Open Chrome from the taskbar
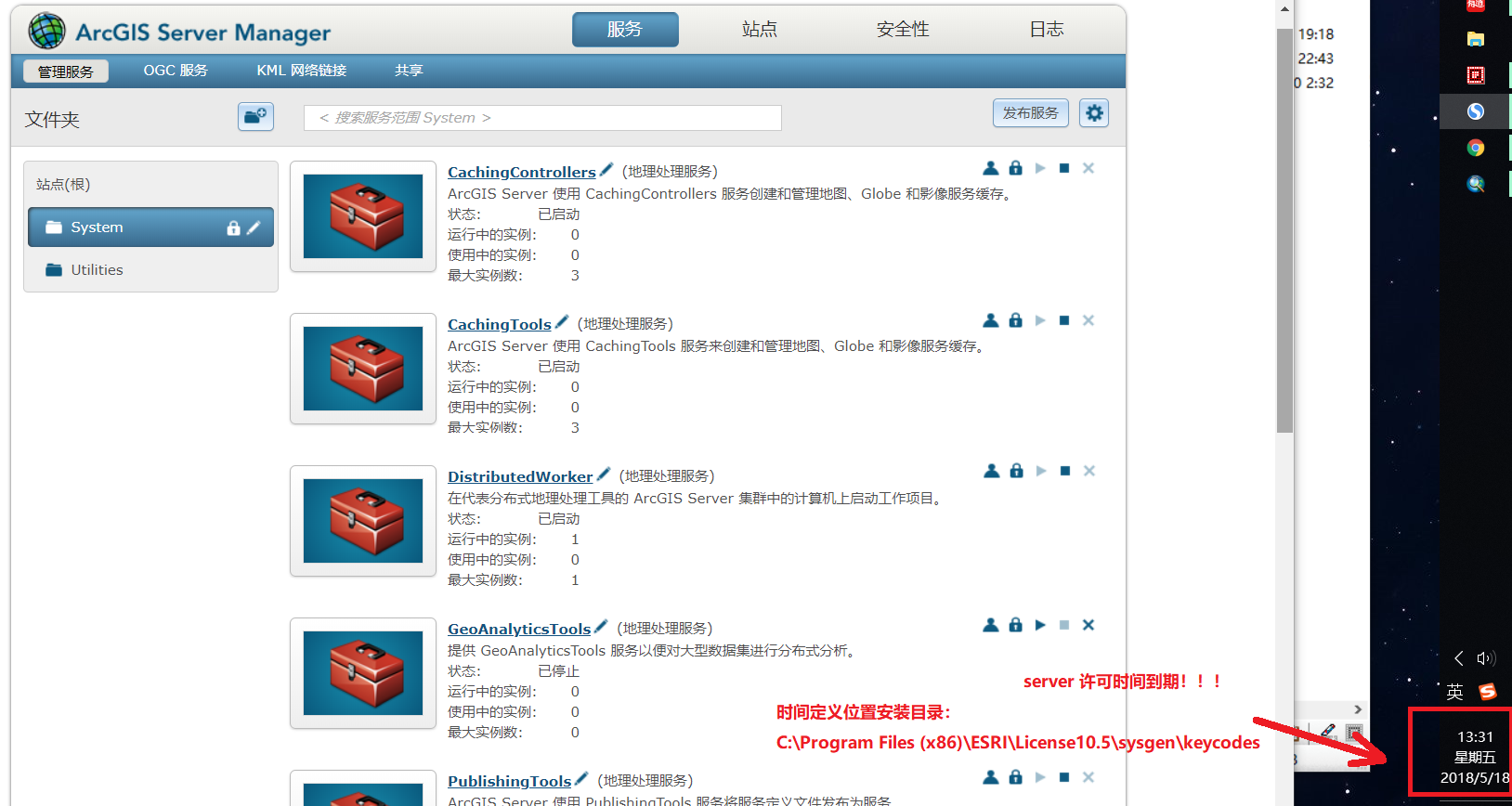1512x806 pixels. click(x=1476, y=148)
